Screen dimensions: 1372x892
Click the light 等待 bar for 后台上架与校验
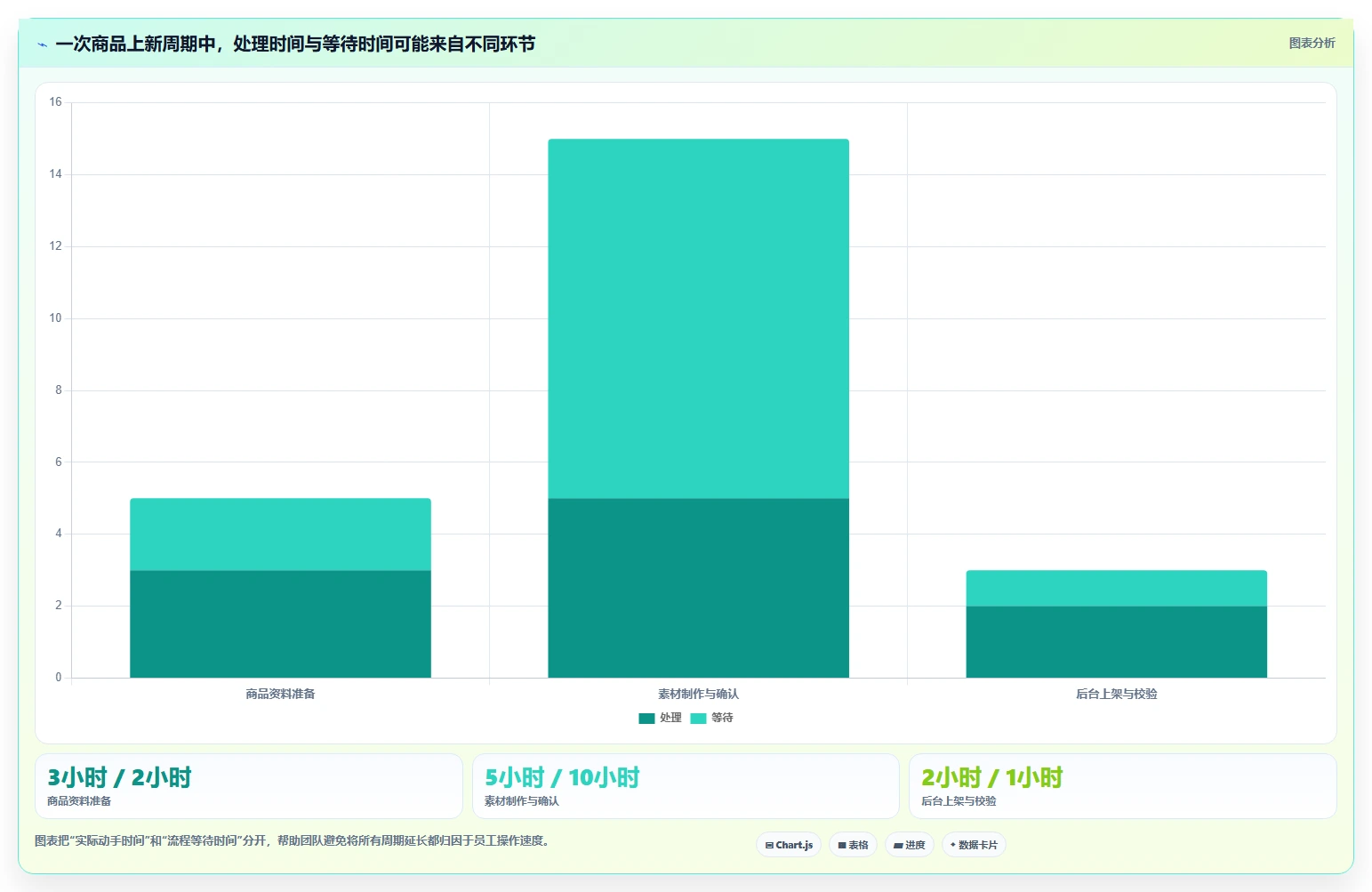coord(1116,589)
